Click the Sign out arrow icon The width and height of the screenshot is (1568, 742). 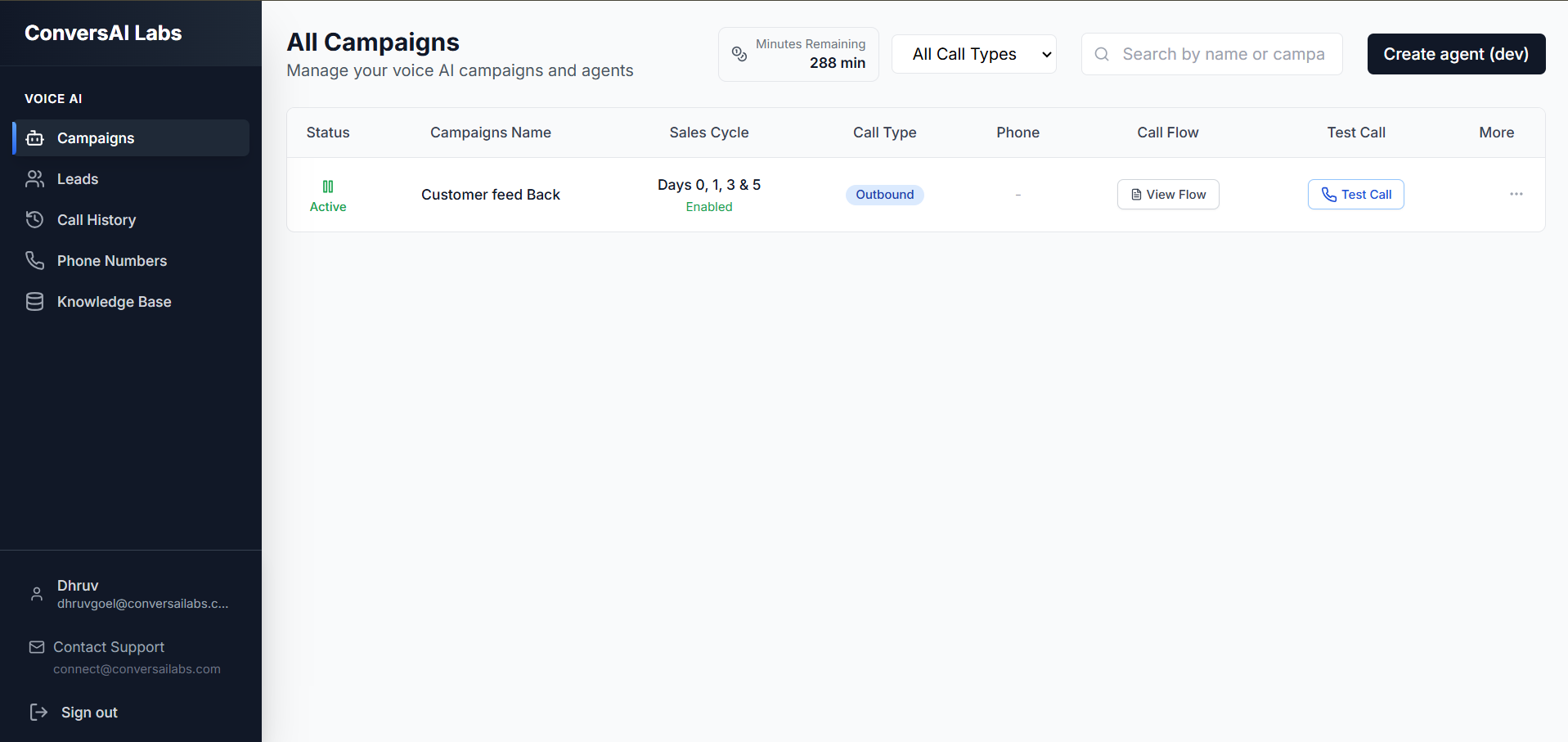[38, 712]
